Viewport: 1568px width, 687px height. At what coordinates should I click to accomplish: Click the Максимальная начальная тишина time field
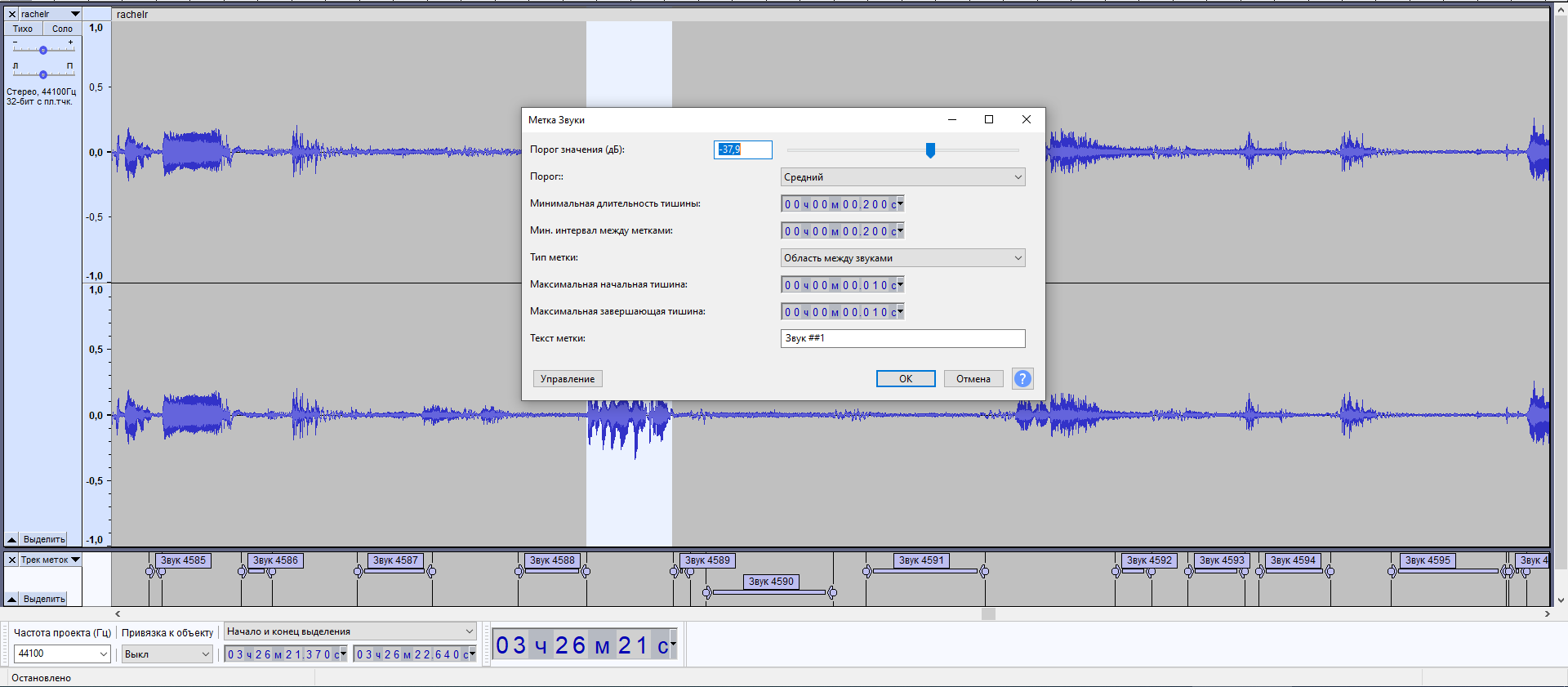coord(839,285)
